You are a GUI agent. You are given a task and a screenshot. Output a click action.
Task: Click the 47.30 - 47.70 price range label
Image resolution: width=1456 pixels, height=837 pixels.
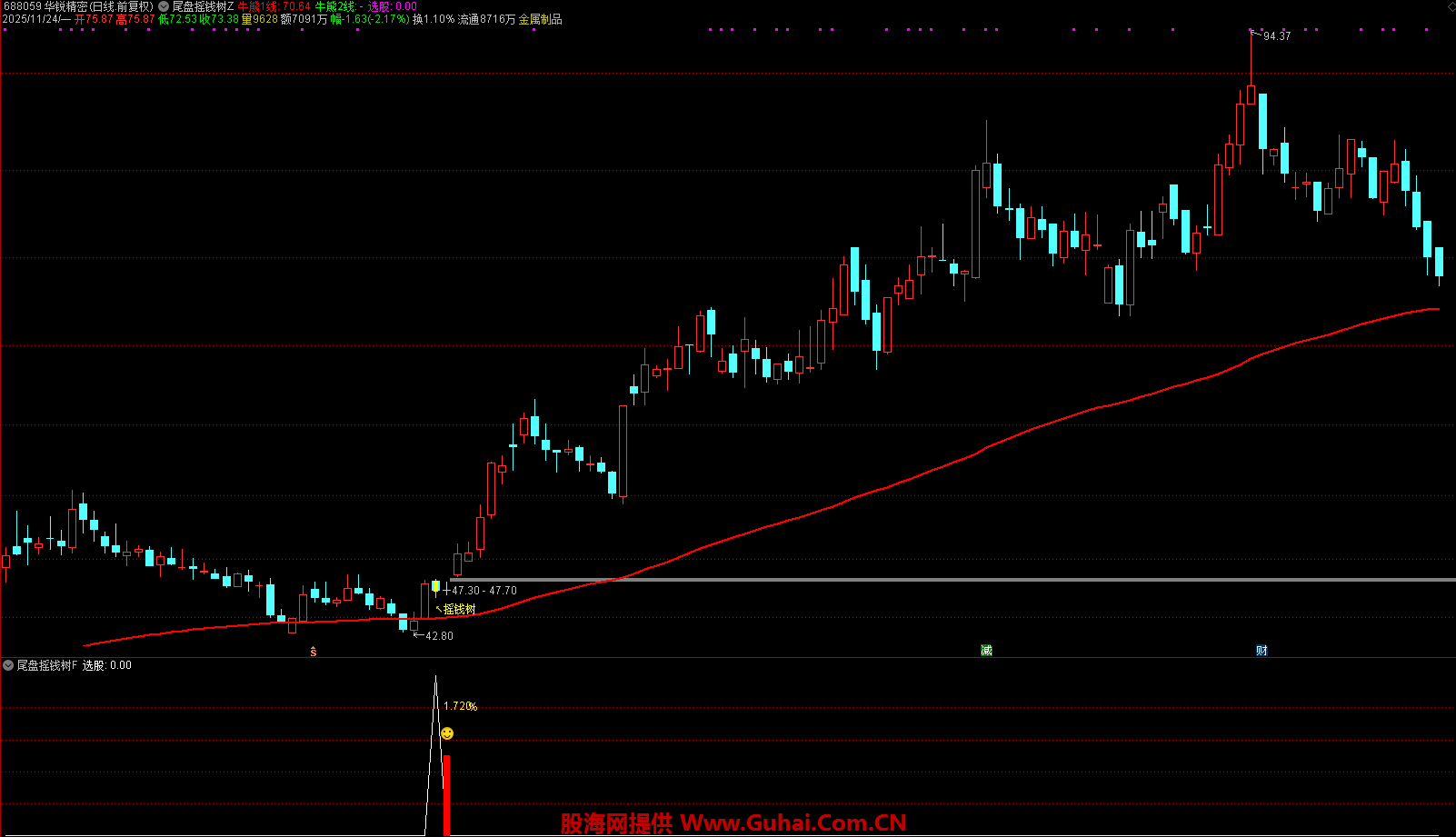click(x=484, y=591)
